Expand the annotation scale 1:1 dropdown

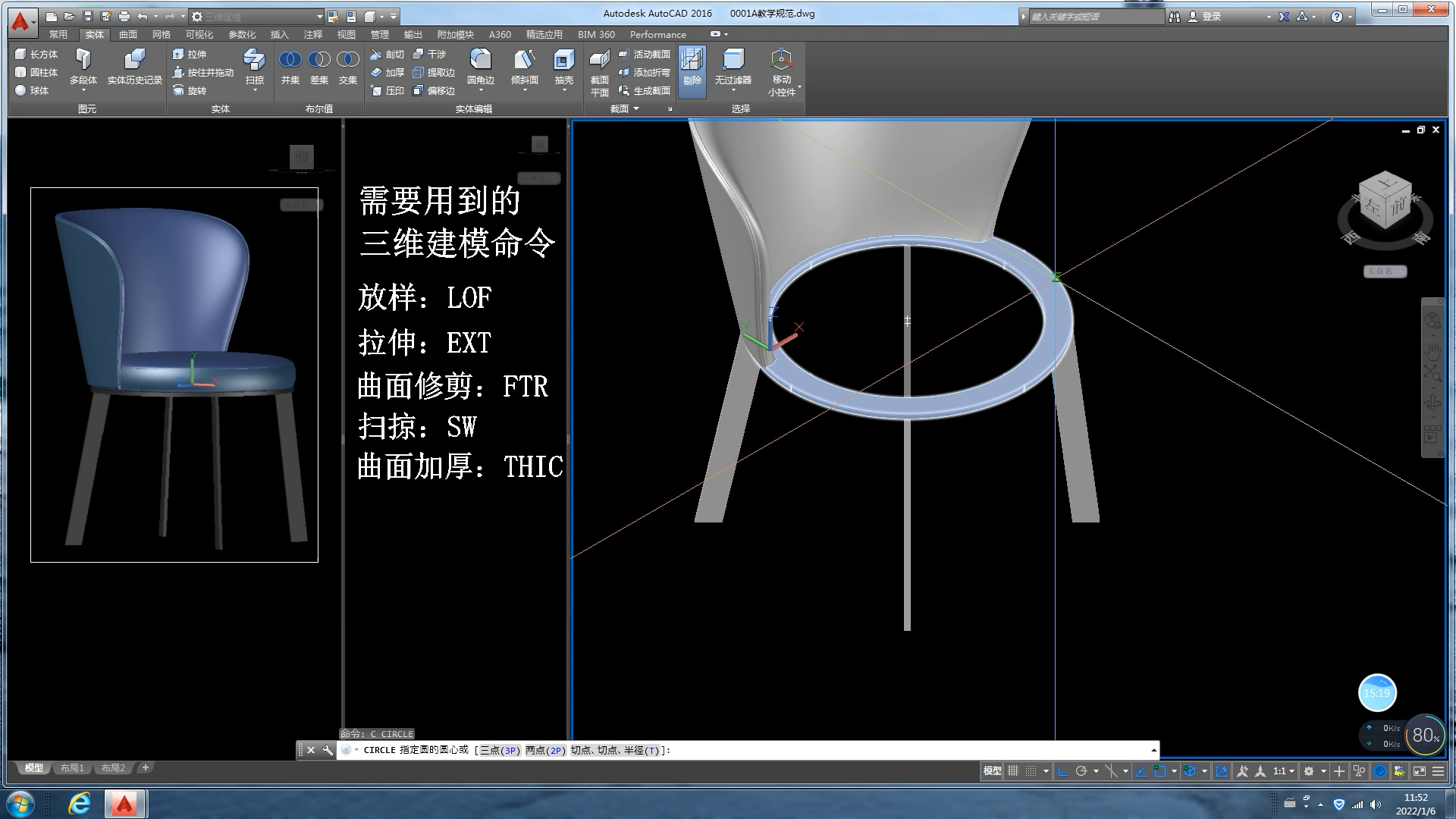[1290, 770]
